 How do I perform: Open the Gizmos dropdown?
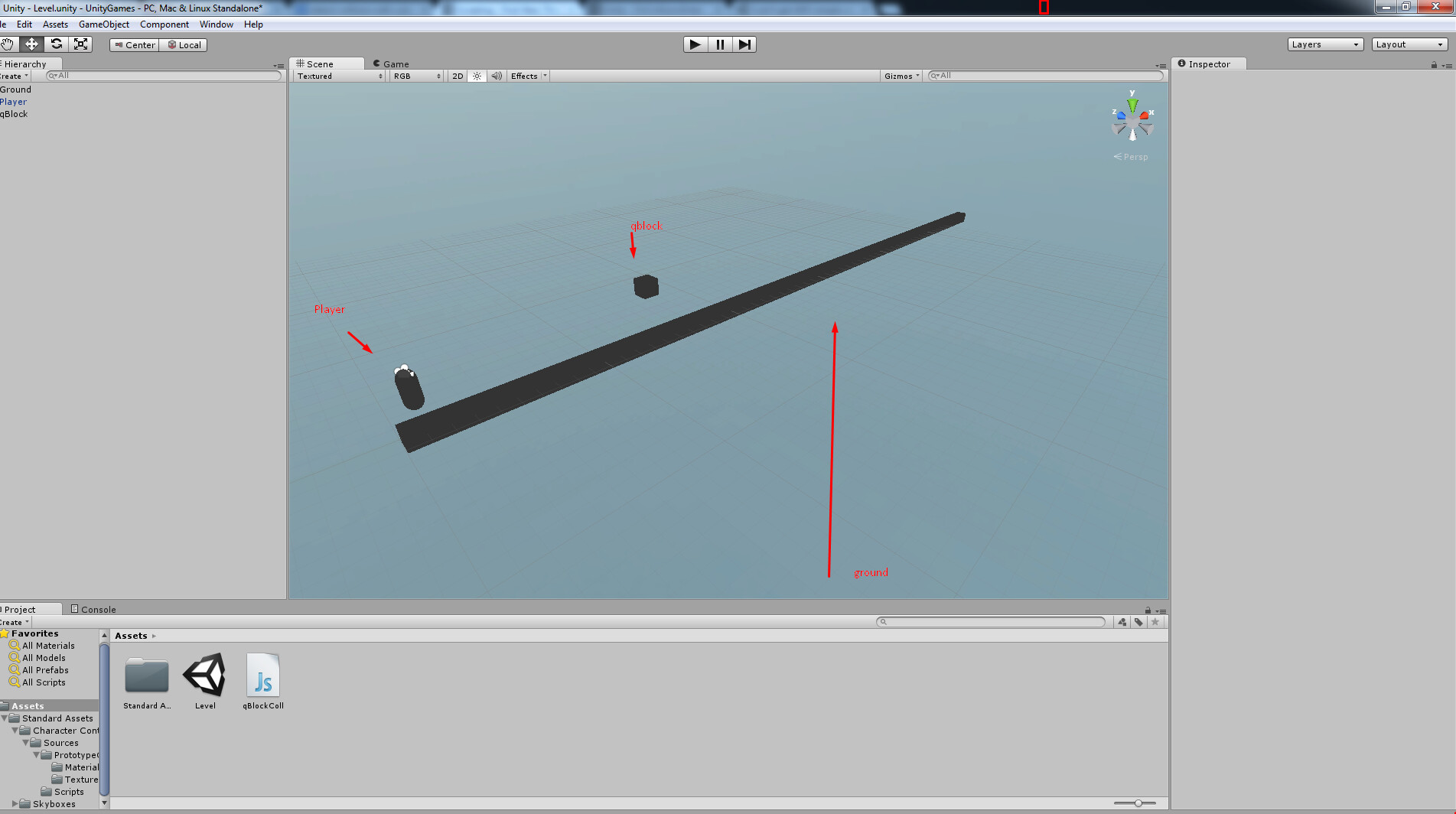(901, 76)
